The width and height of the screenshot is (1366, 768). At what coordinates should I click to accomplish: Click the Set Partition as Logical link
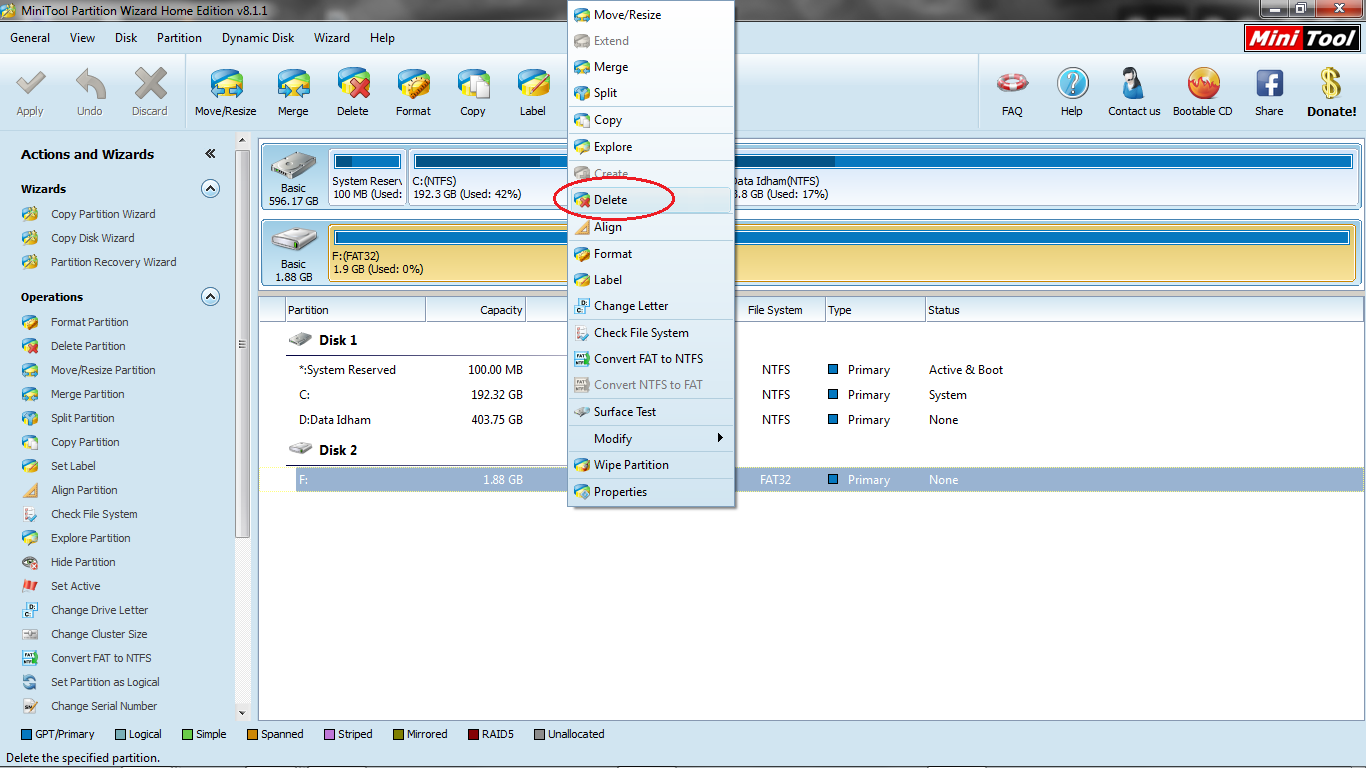click(105, 682)
